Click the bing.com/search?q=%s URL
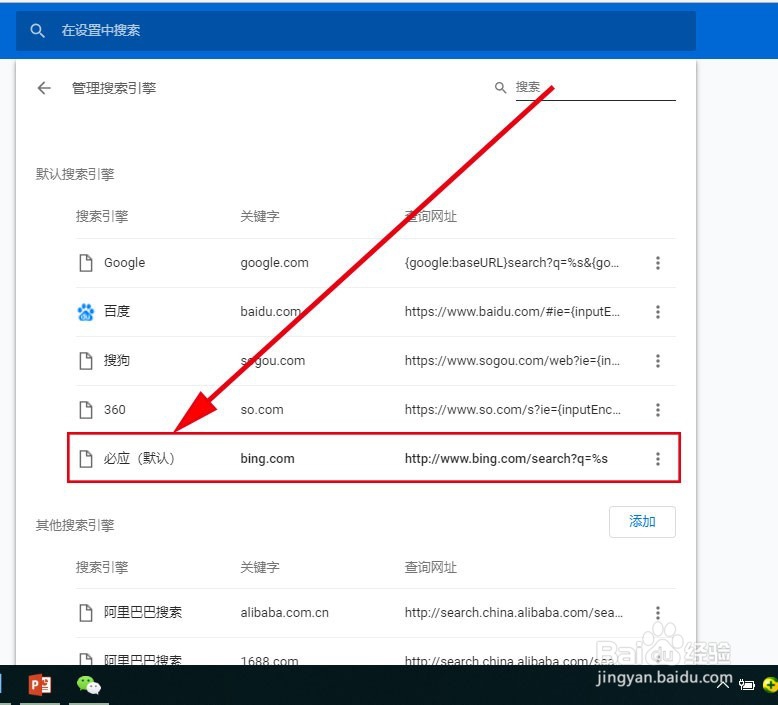This screenshot has height=705, width=778. tap(506, 458)
